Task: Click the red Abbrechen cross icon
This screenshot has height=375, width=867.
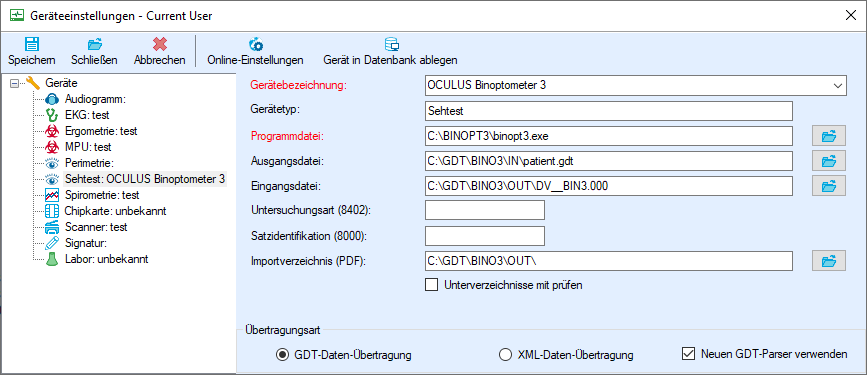Action: click(x=160, y=44)
